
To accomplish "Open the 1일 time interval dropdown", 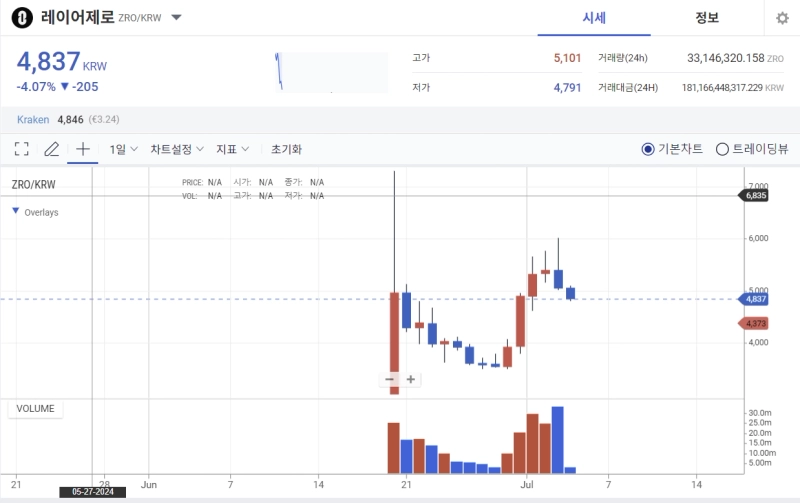I will coord(124,149).
